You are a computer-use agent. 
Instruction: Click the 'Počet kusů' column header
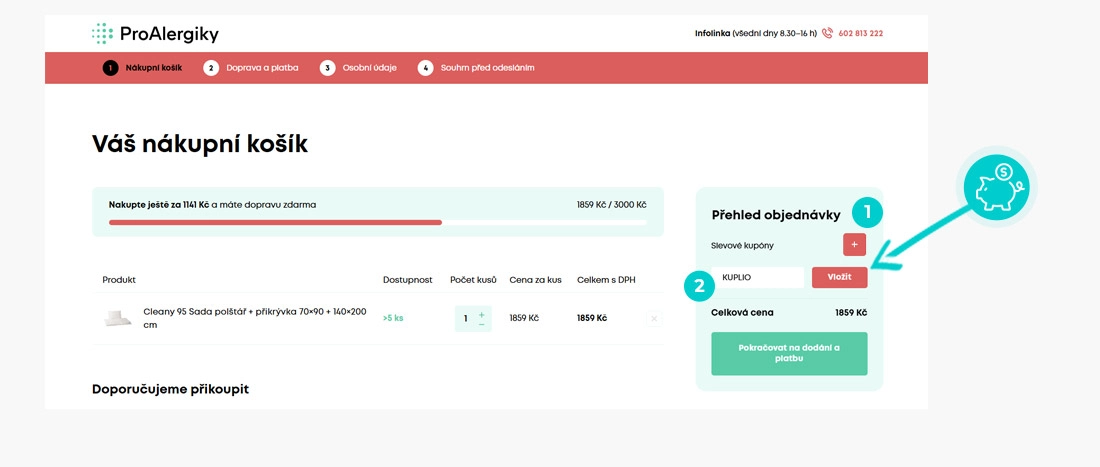click(x=474, y=280)
